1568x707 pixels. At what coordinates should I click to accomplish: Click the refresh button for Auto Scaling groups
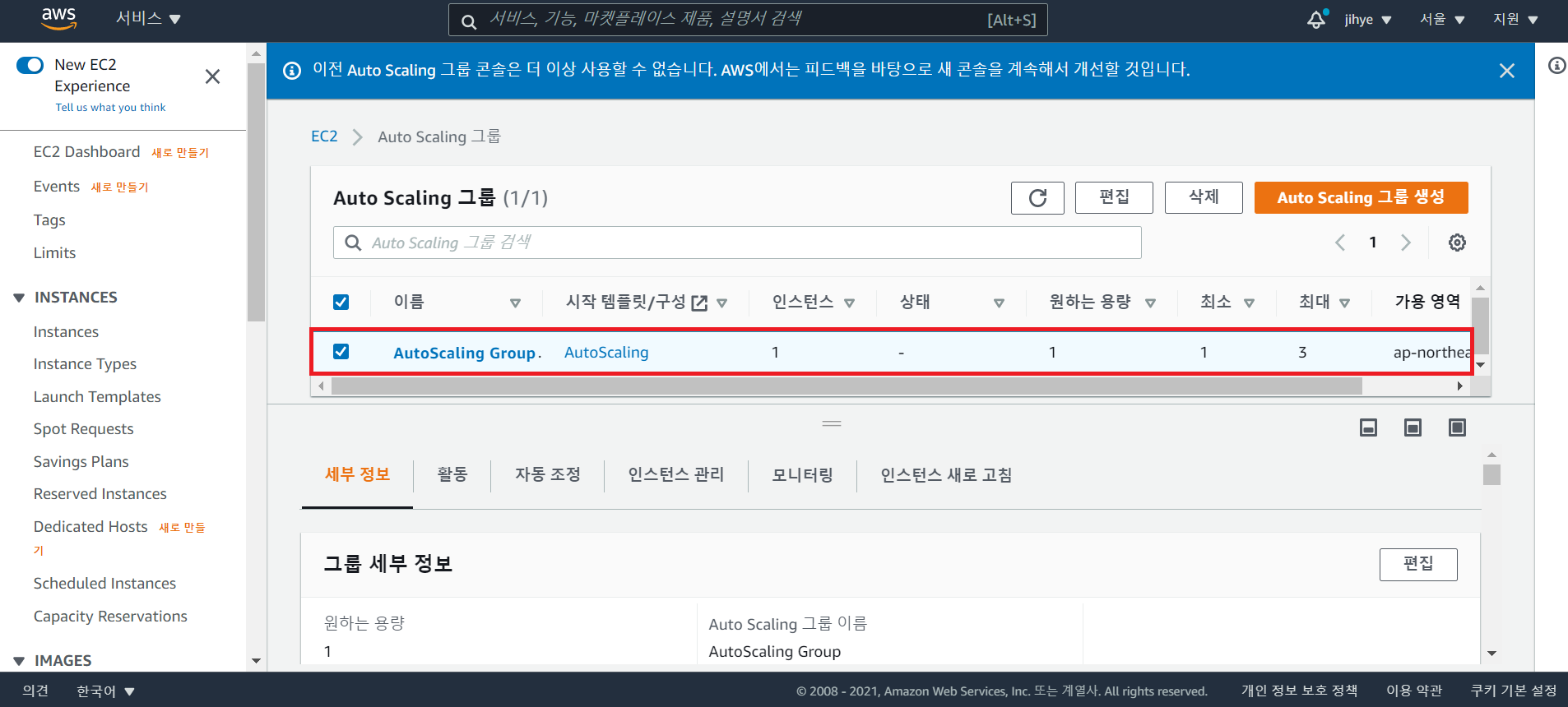[1037, 197]
